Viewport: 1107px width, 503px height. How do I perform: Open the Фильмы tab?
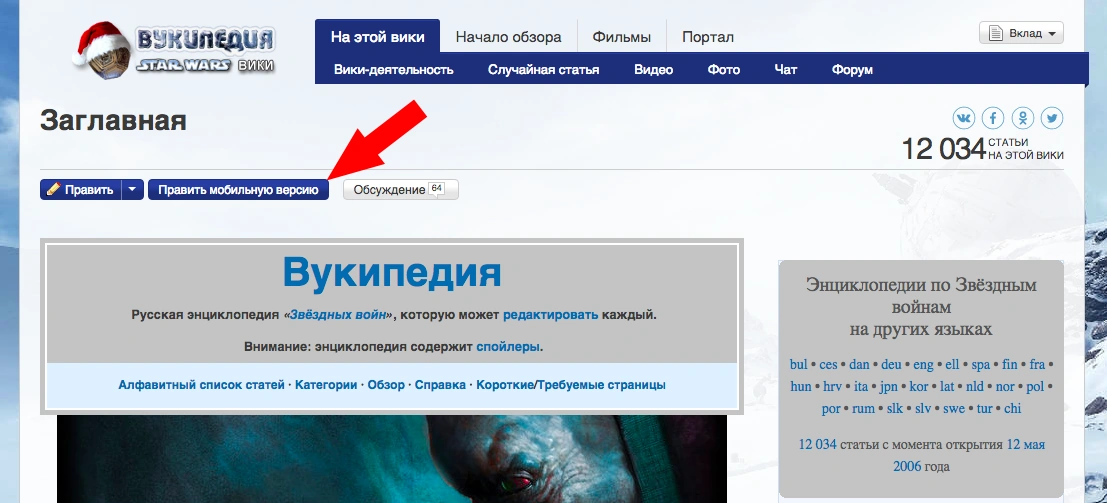click(x=621, y=37)
